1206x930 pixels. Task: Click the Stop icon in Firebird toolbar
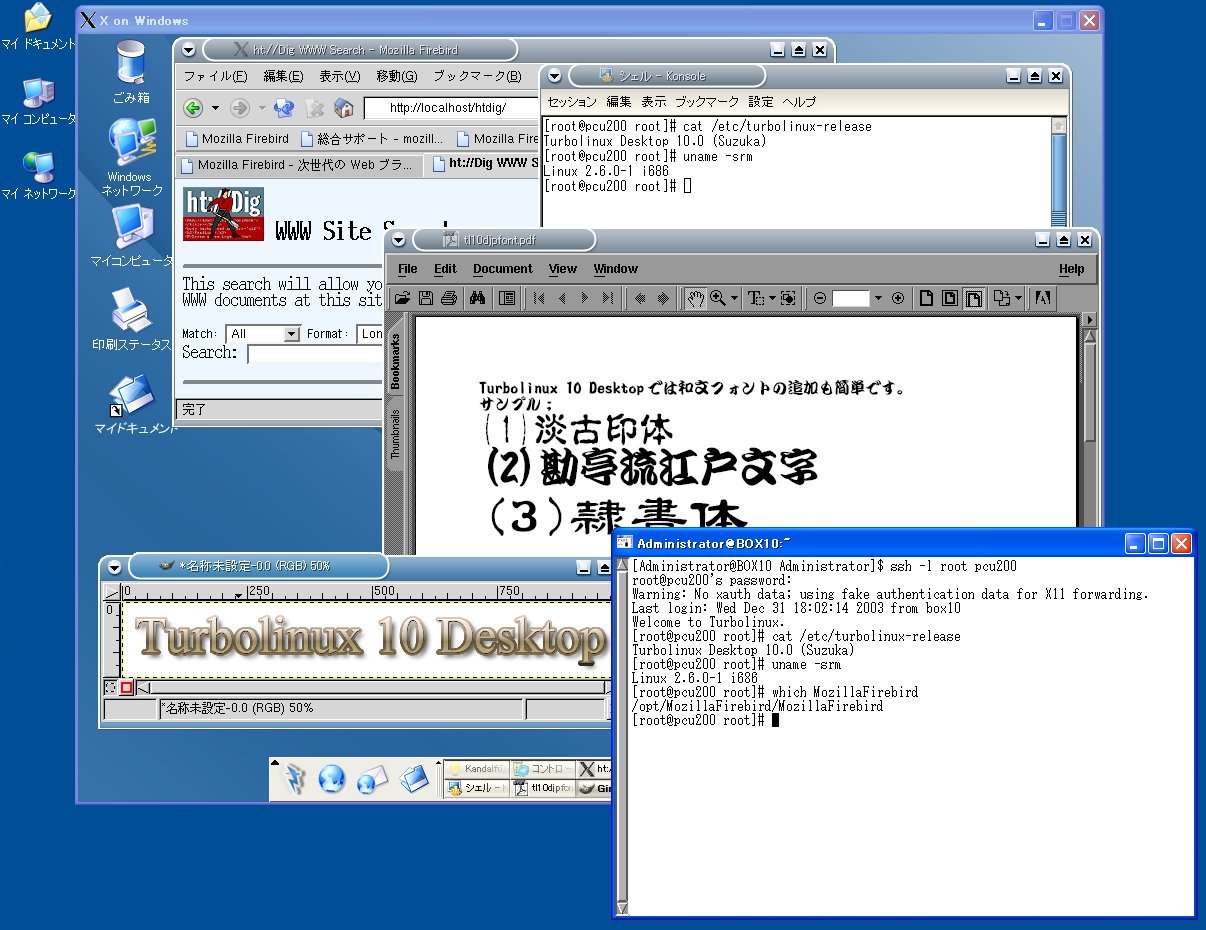click(314, 108)
